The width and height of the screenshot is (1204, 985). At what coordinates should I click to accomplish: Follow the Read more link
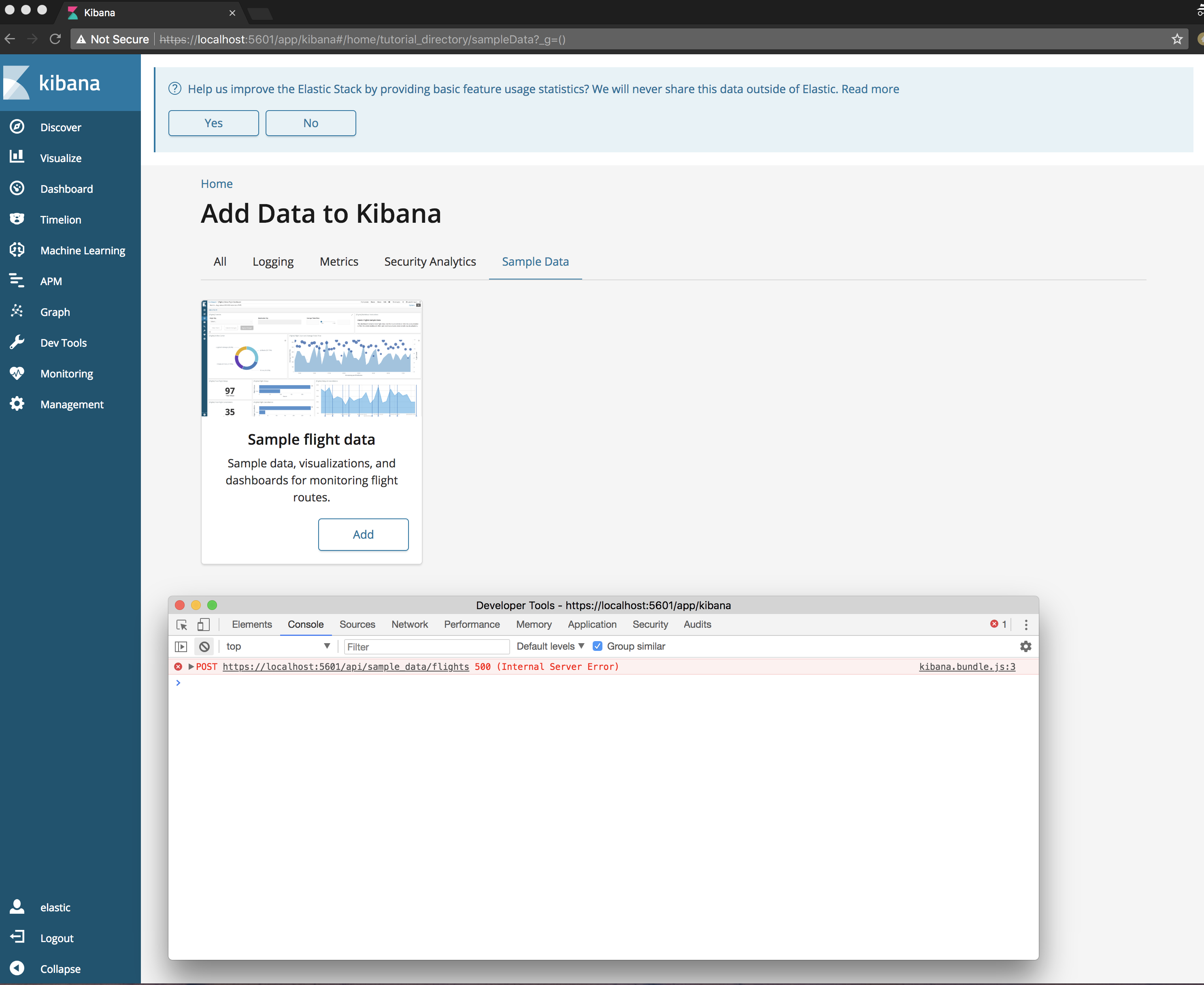pyautogui.click(x=870, y=89)
